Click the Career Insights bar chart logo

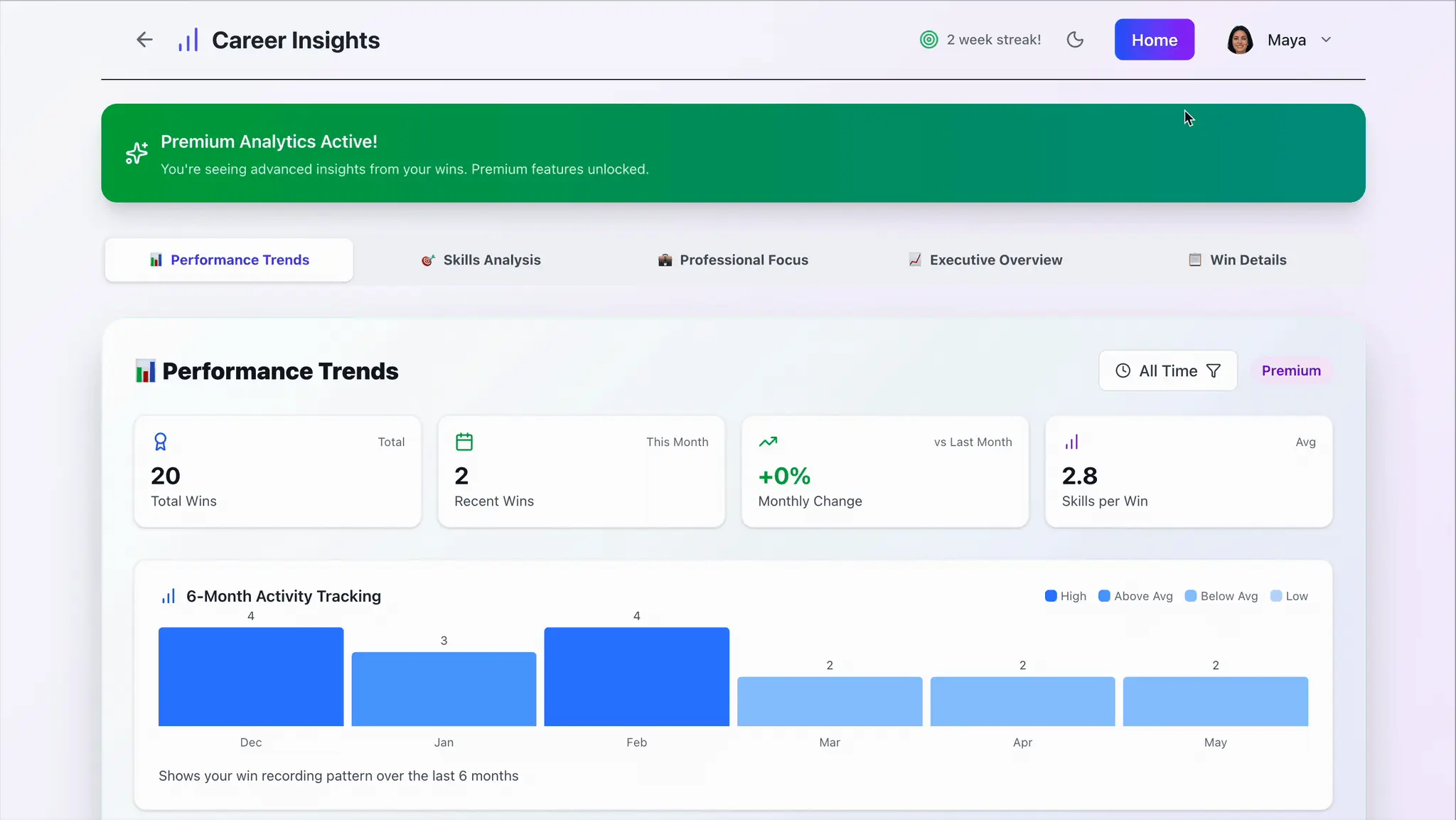(x=188, y=40)
